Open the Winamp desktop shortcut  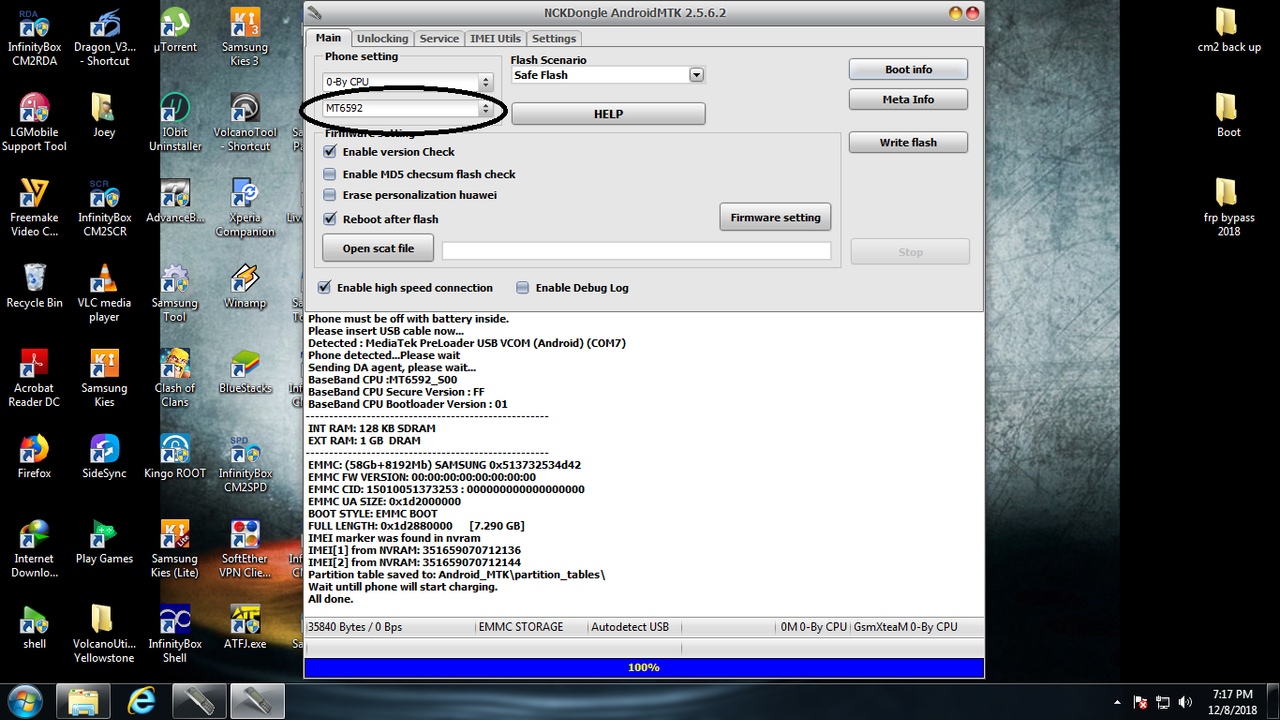click(x=245, y=286)
